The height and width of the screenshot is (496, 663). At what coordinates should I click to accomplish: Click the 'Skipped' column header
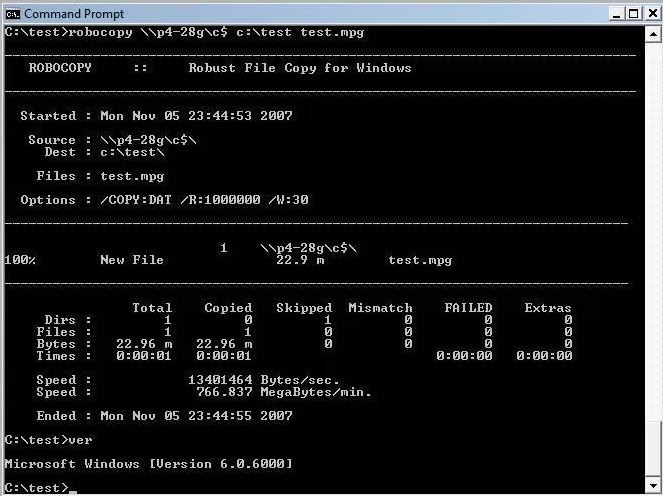point(304,308)
